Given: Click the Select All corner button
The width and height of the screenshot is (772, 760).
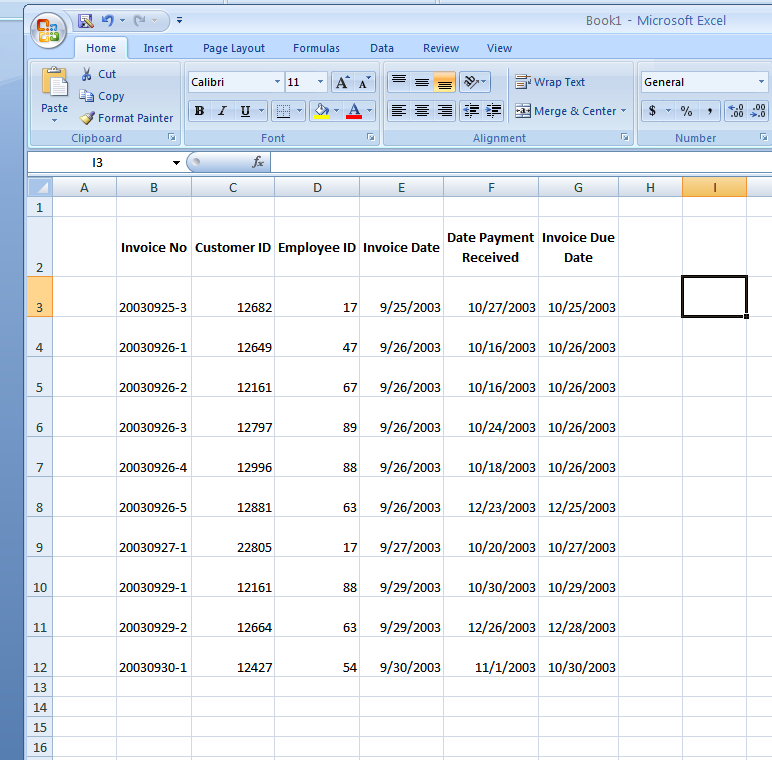Looking at the screenshot, I should [40, 187].
